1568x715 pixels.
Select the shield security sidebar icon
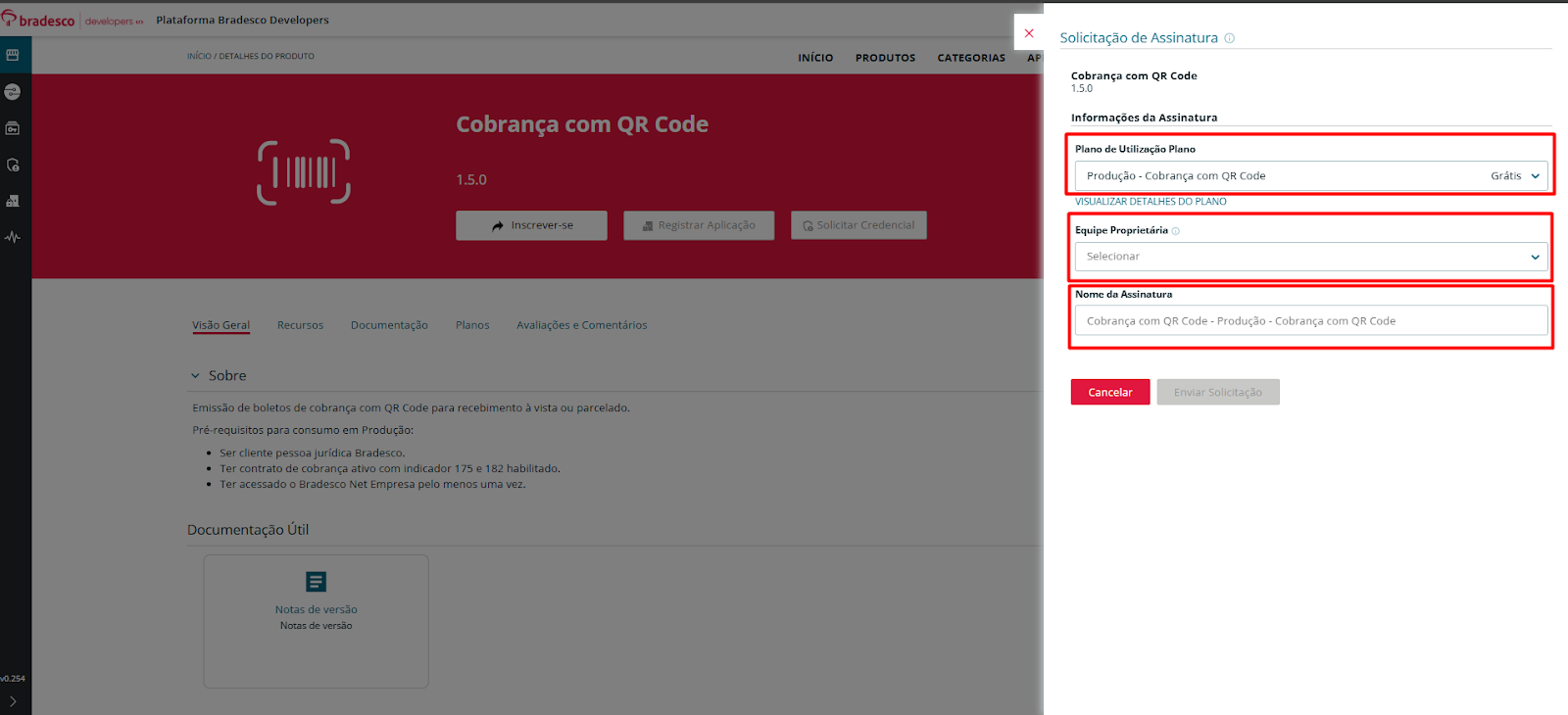pyautogui.click(x=13, y=165)
